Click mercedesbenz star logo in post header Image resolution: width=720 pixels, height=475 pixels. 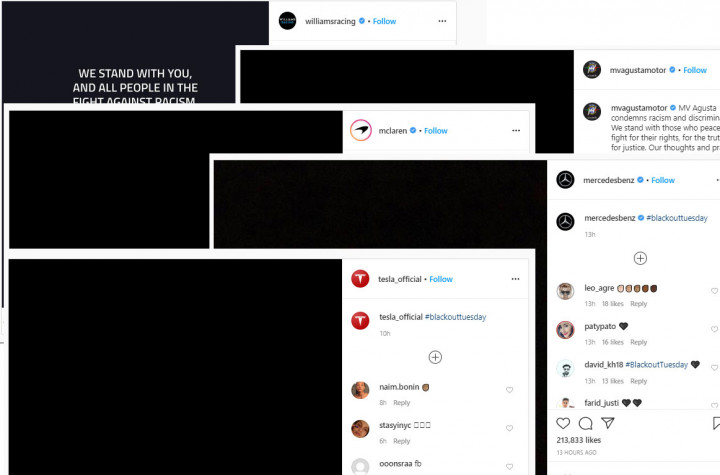pyautogui.click(x=565, y=180)
